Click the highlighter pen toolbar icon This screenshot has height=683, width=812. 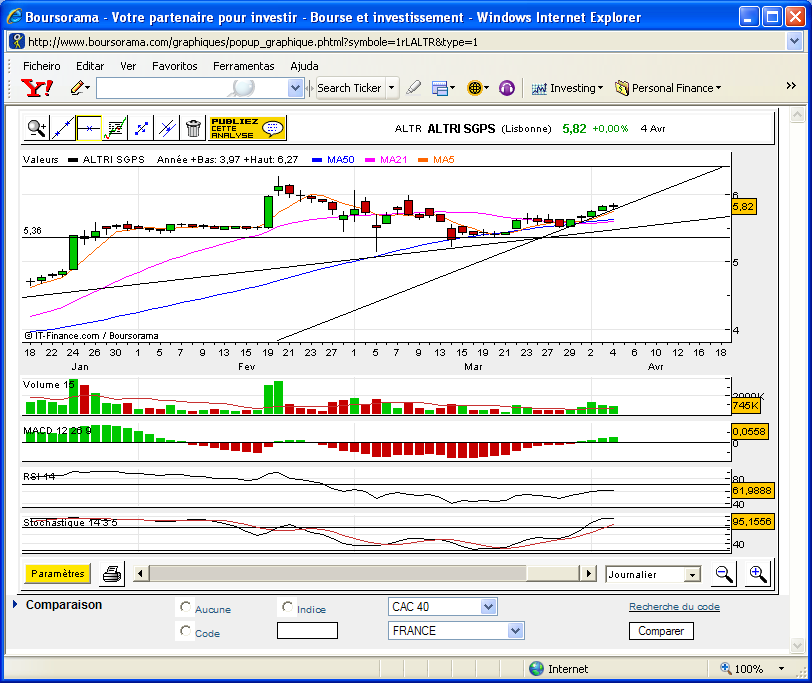413,88
